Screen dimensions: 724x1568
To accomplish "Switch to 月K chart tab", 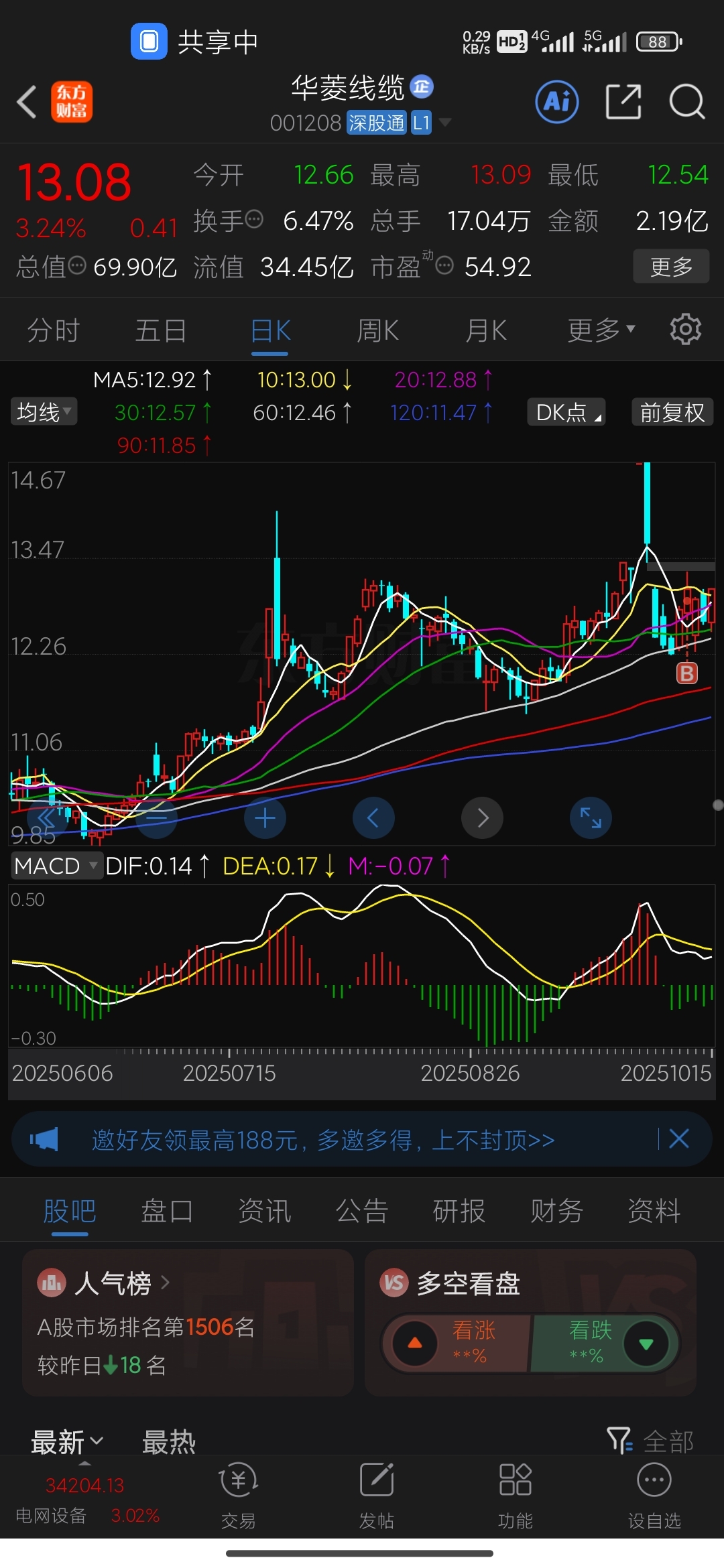I will pyautogui.click(x=486, y=330).
